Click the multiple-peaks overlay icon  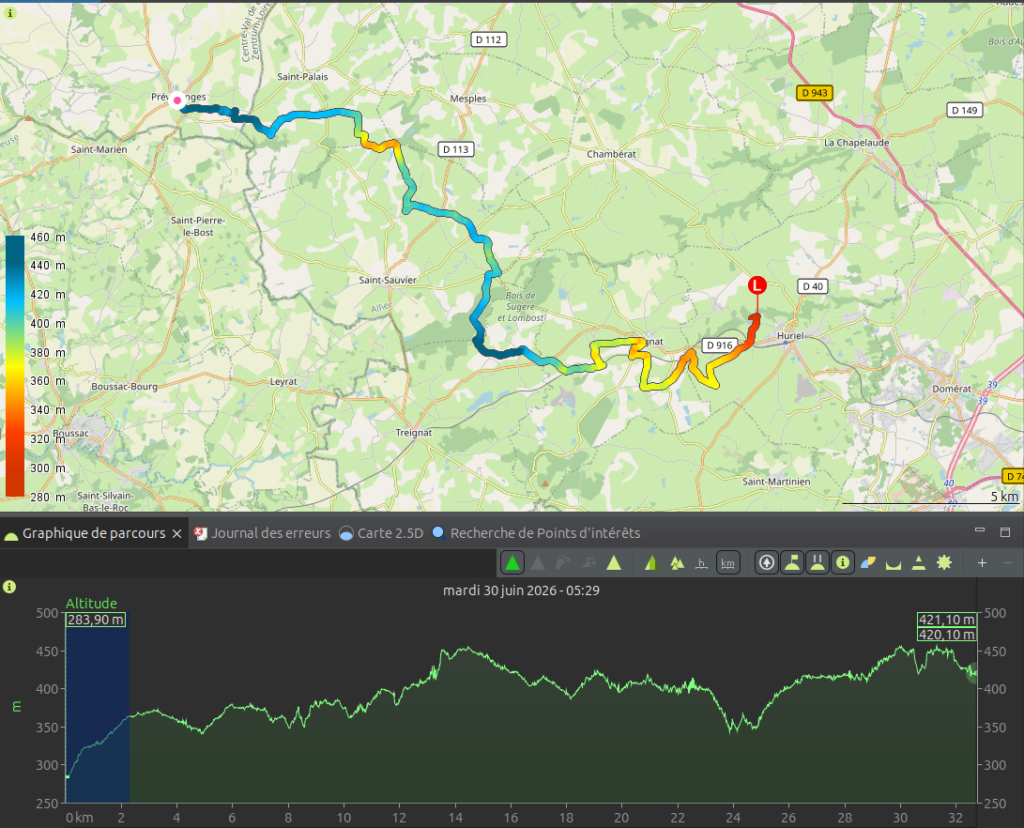(677, 562)
